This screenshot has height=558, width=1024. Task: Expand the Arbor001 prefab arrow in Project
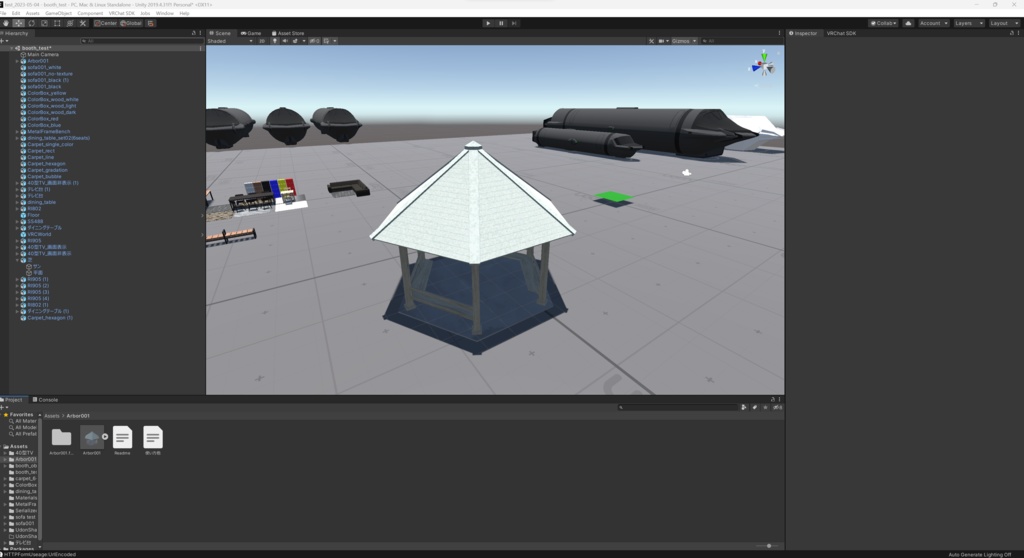click(x=105, y=436)
